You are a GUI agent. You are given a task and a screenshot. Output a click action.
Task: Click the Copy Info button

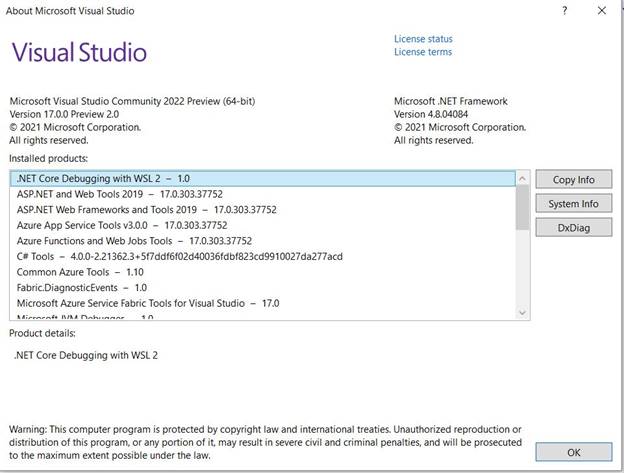point(573,180)
